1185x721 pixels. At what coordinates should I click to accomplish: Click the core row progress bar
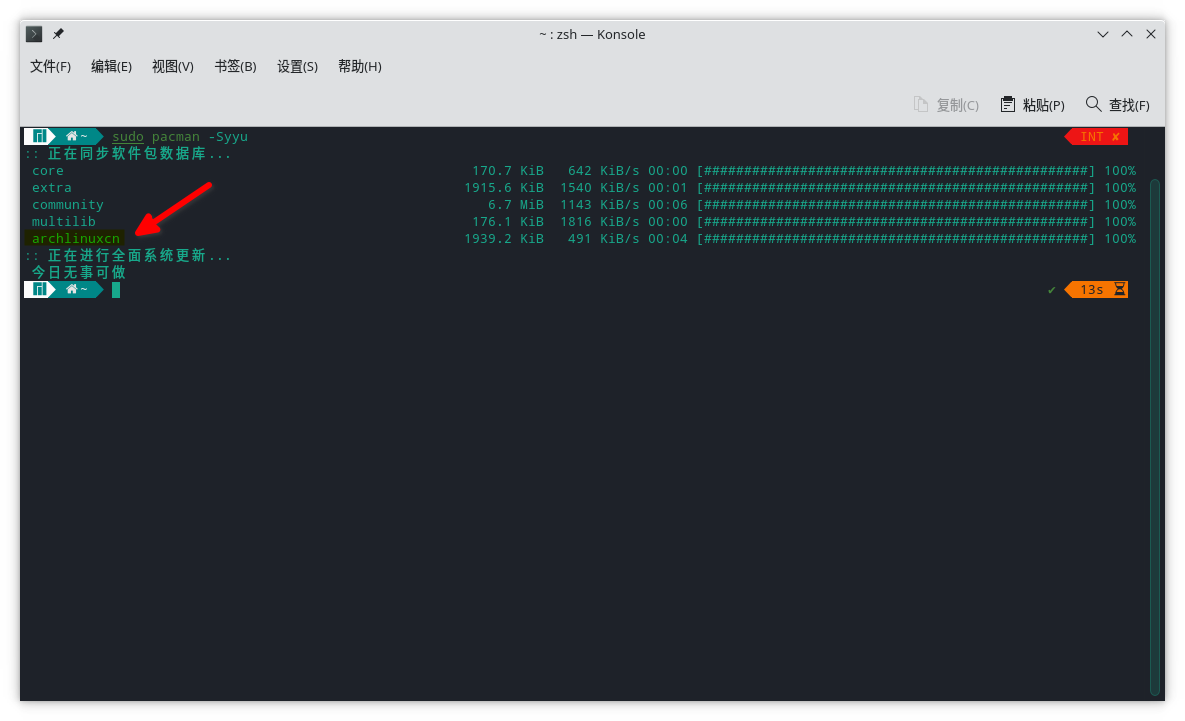coord(896,171)
